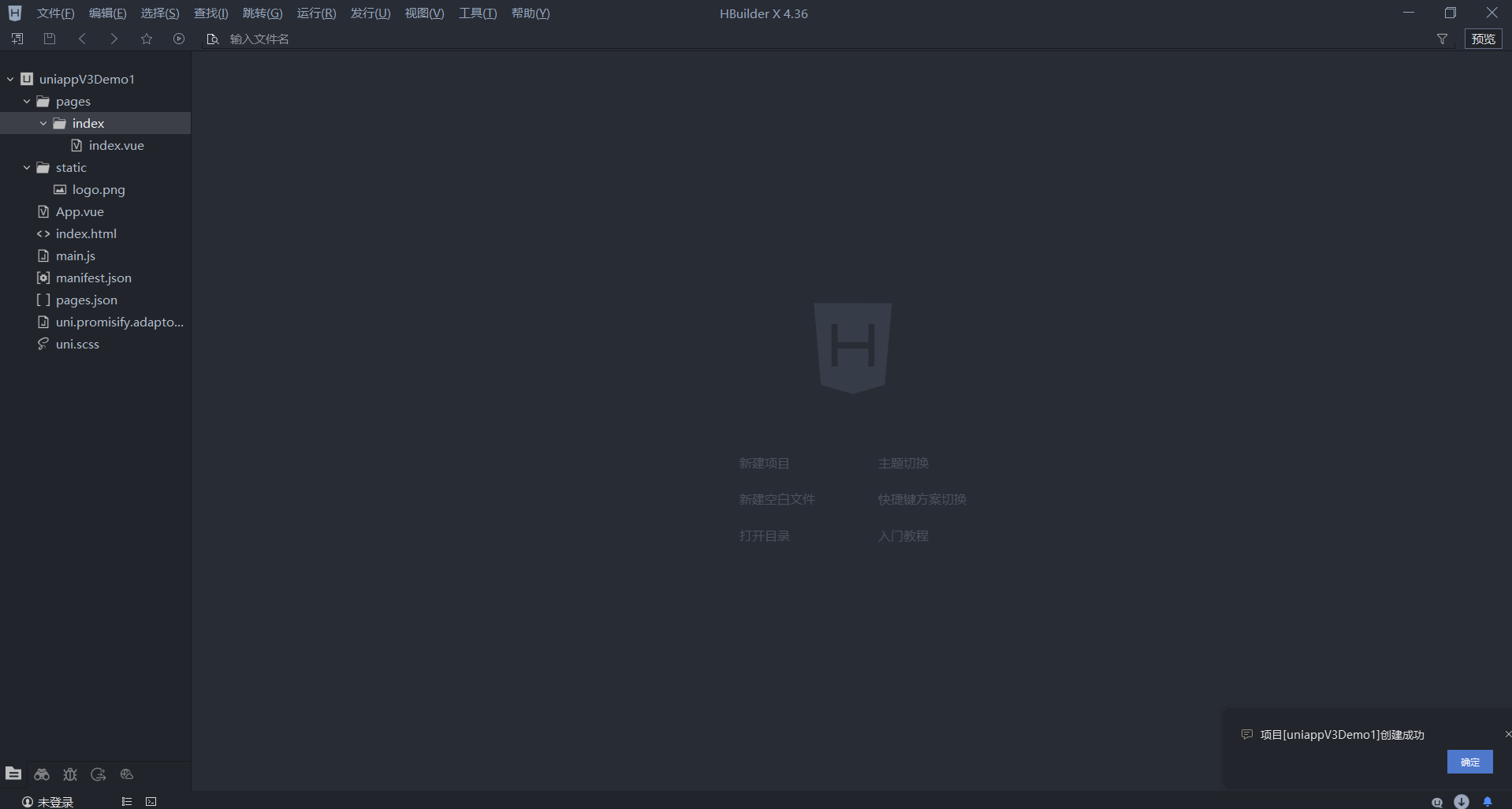
Task: Click the globe cloud icon in the sidebar bottom
Action: click(x=127, y=774)
